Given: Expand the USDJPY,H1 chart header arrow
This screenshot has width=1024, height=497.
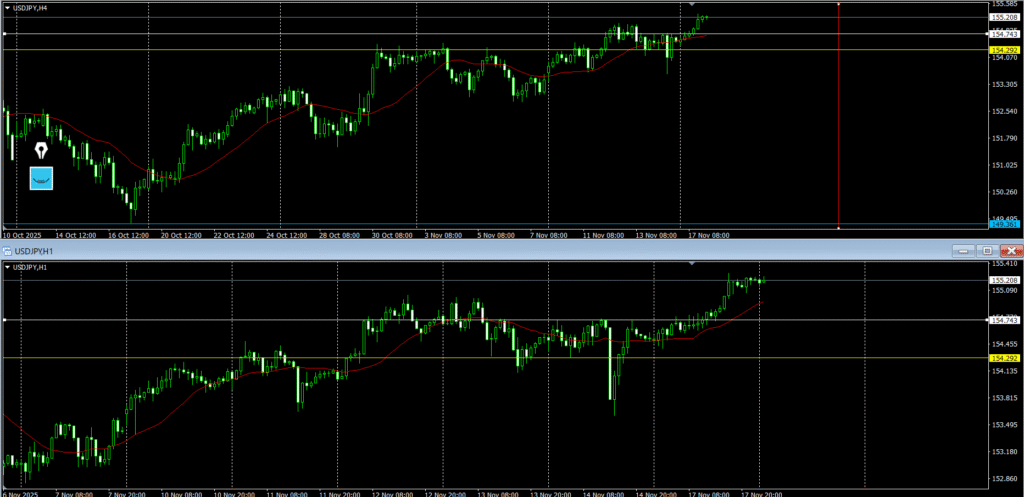Looking at the screenshot, I should (x=8, y=267).
